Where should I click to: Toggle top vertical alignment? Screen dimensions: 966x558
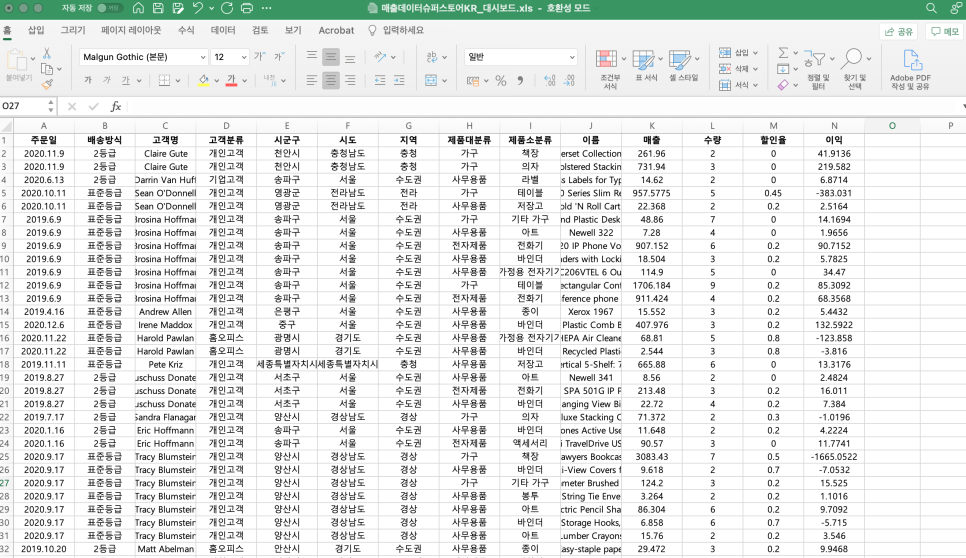pyautogui.click(x=312, y=57)
